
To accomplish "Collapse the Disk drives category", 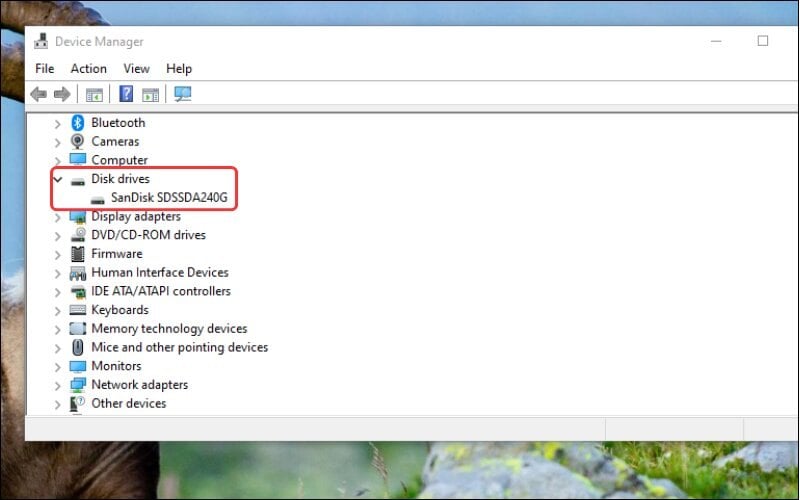I will point(58,179).
